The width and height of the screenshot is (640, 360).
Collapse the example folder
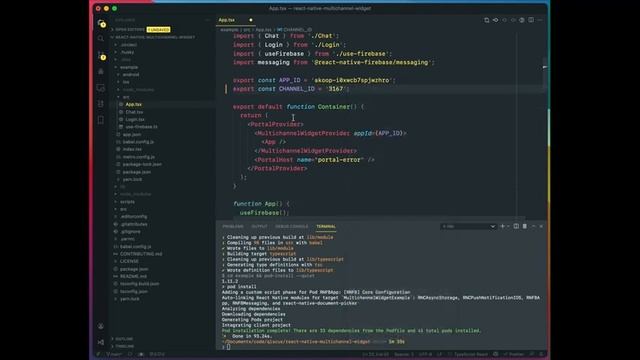[x=129, y=67]
